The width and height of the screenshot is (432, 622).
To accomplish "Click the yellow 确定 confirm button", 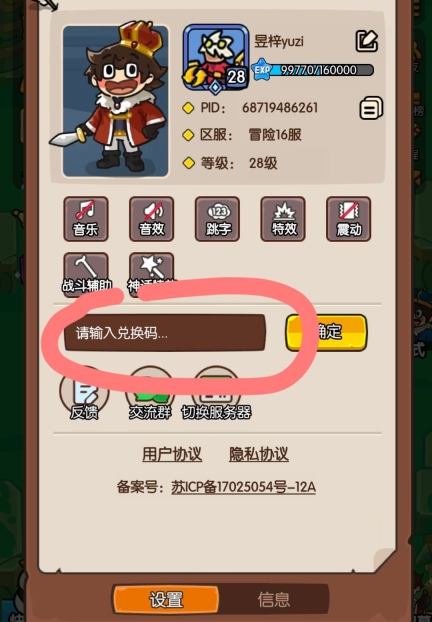I will point(326,332).
